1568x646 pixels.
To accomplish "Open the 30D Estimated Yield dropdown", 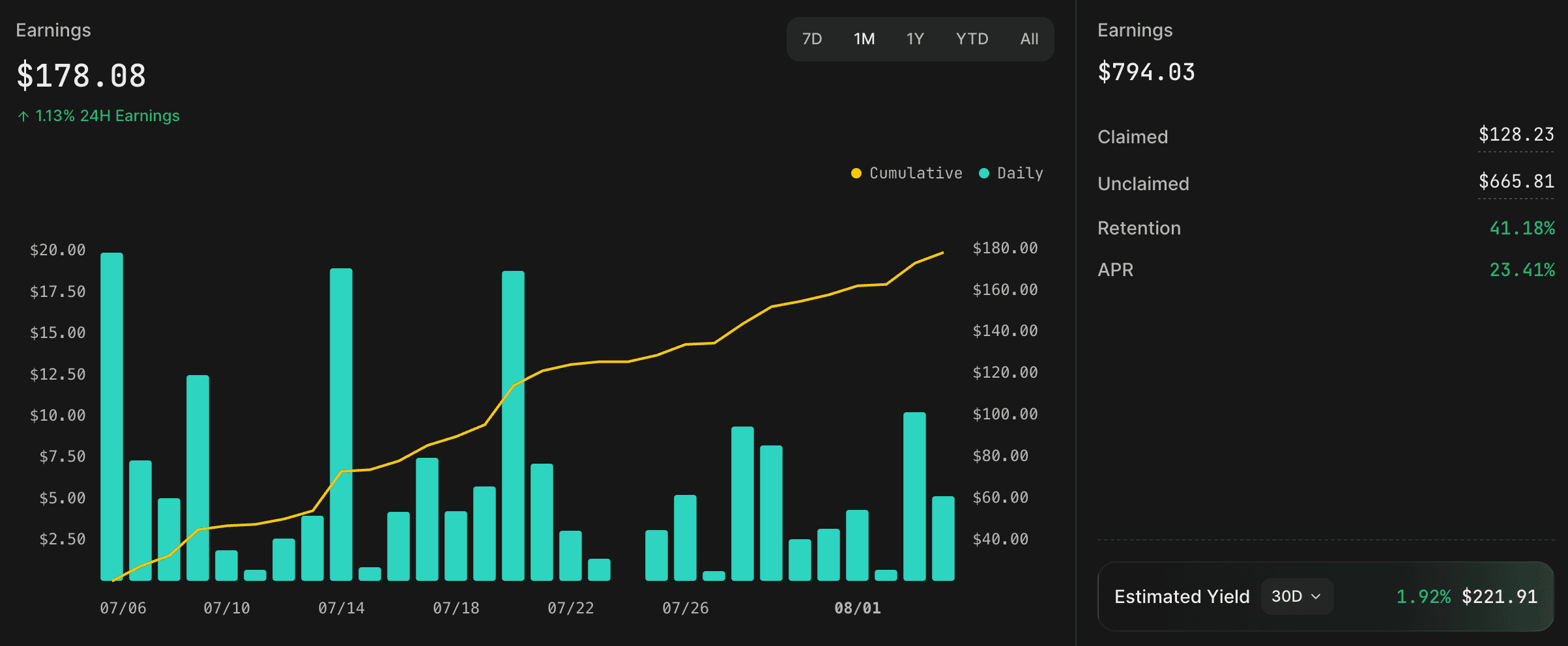I will pos(1297,597).
